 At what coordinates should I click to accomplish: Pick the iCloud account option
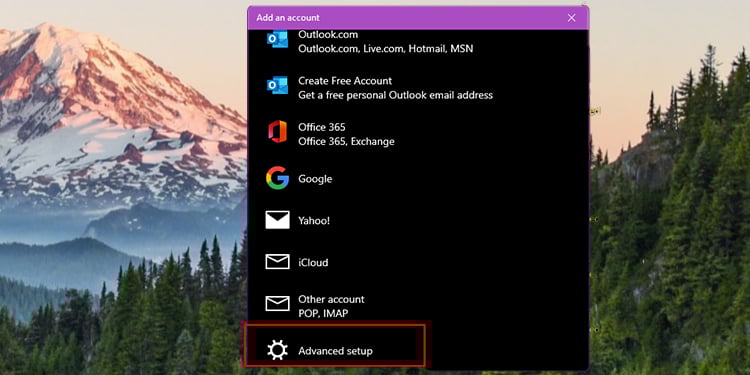click(418, 262)
